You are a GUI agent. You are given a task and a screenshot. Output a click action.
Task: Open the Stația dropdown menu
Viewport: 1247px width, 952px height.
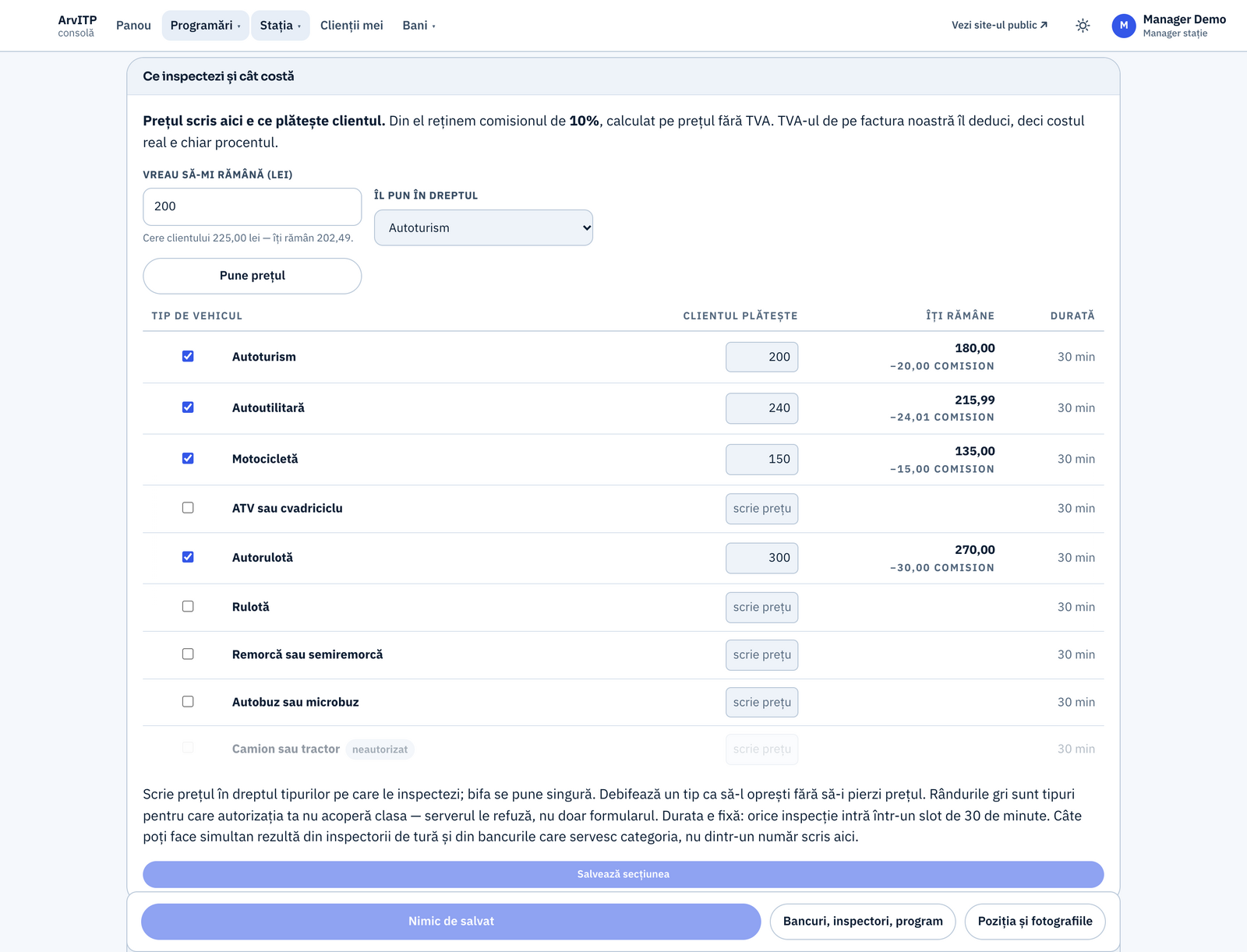pyautogui.click(x=280, y=26)
